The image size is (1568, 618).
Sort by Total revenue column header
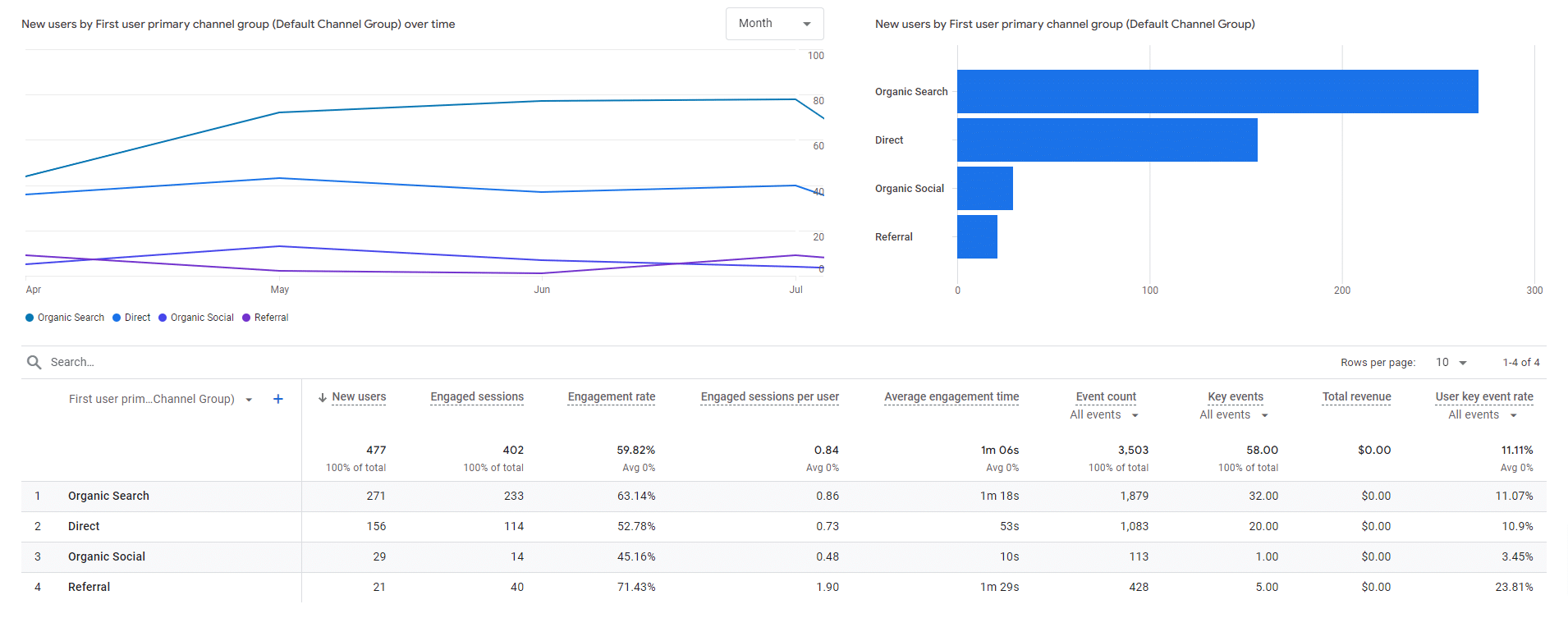click(x=1356, y=397)
